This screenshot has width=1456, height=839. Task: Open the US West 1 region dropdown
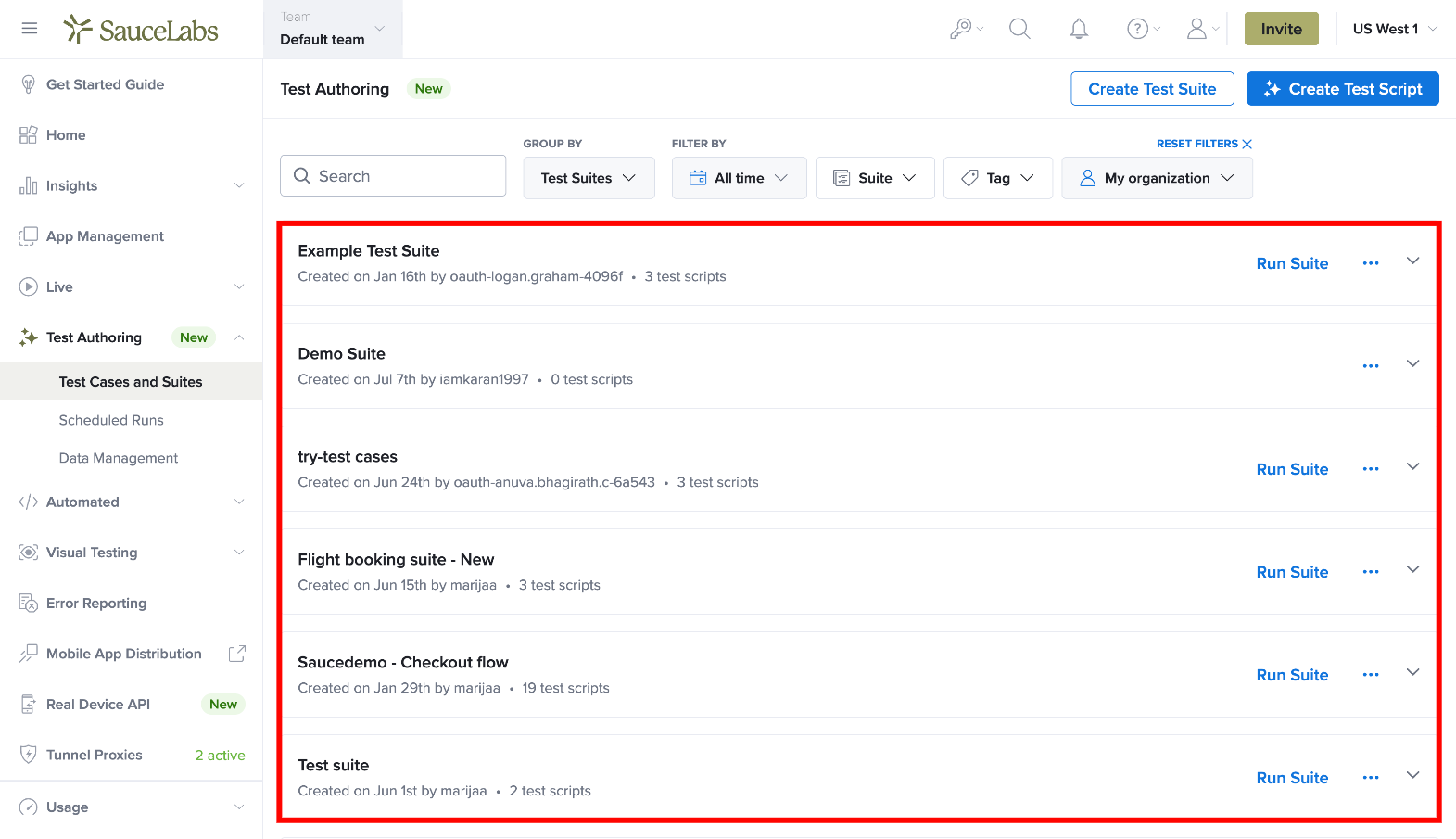coord(1395,29)
